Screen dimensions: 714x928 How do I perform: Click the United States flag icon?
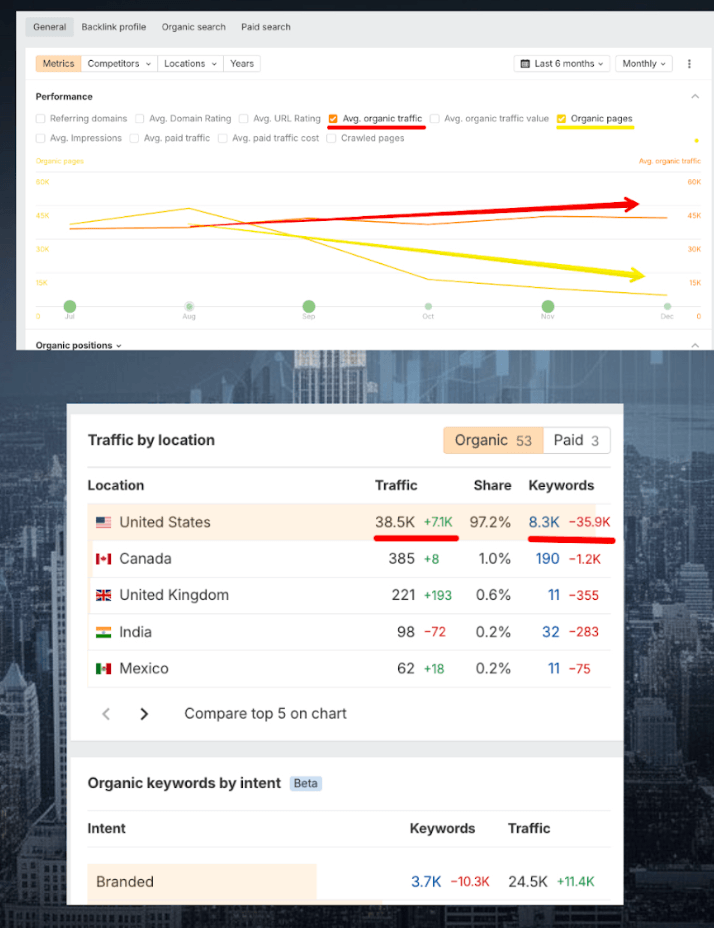pyautogui.click(x=104, y=522)
